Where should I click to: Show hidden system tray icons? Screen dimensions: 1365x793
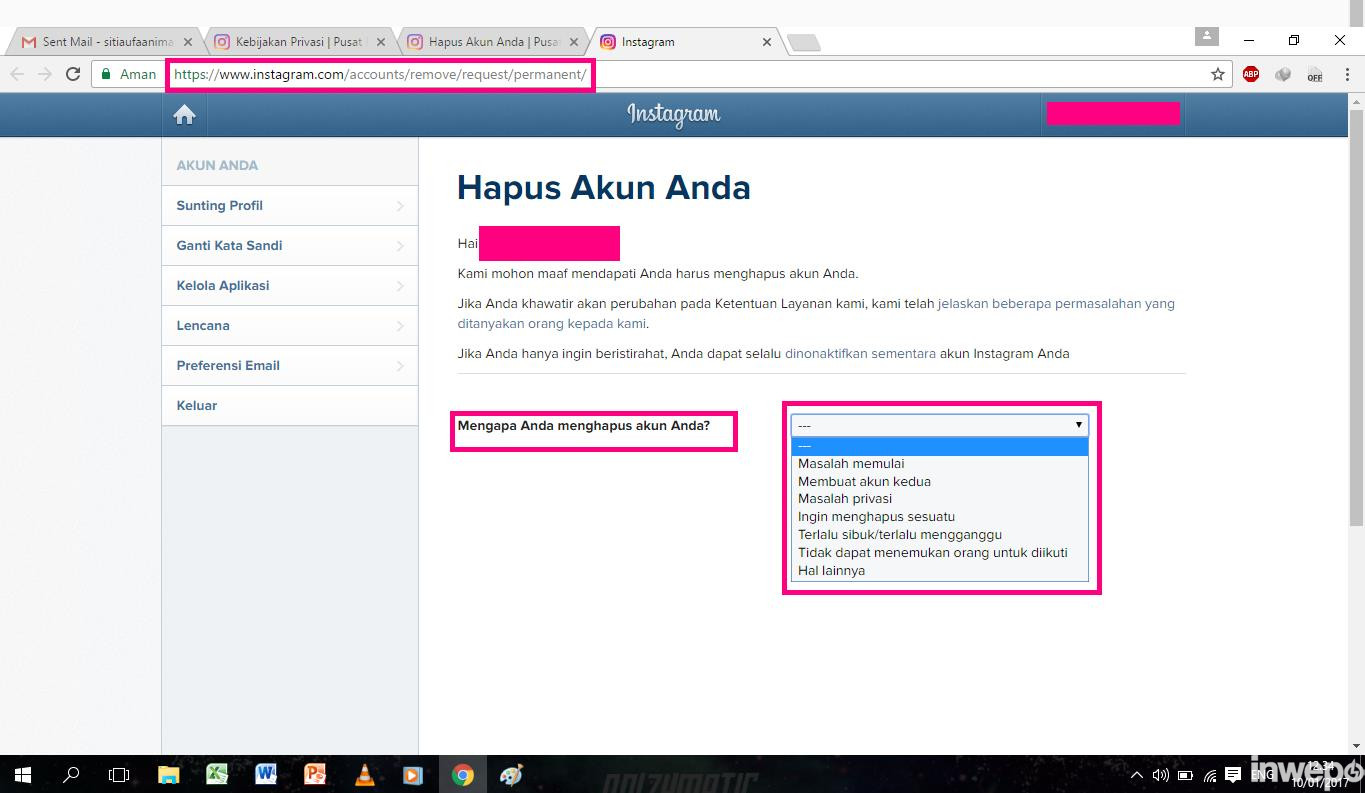click(1137, 775)
